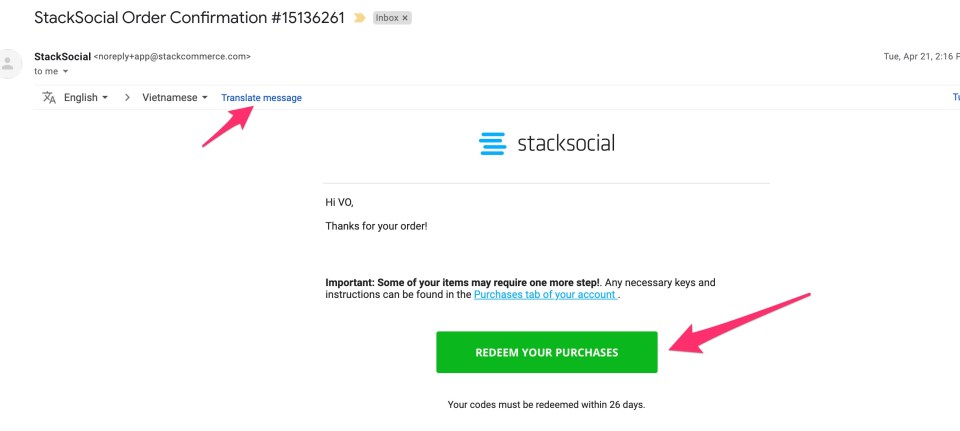Click the yellow importance marker beside the subject
Image resolution: width=960 pixels, height=431 pixels.
point(360,18)
